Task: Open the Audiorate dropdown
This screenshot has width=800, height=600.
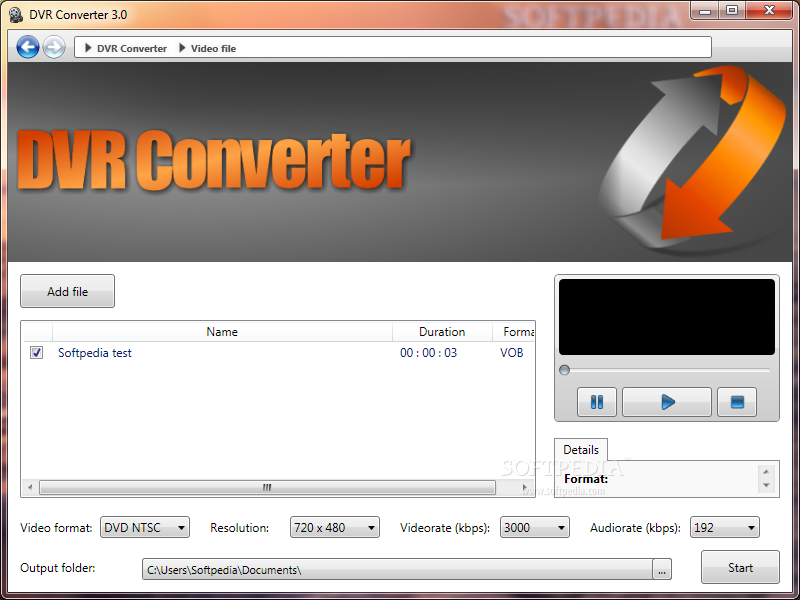Action: 724,527
